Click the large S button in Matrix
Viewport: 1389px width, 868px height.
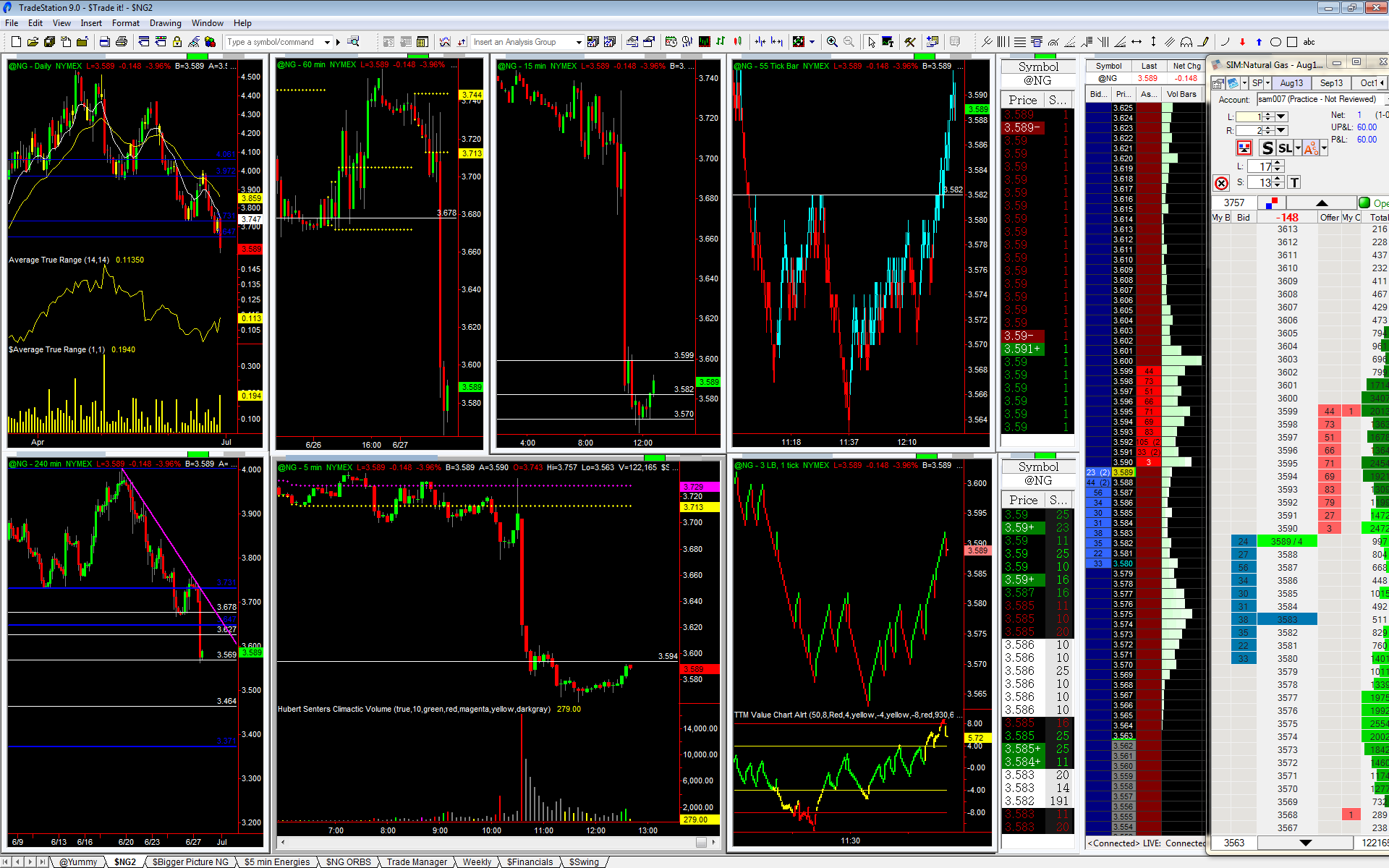[x=1267, y=148]
